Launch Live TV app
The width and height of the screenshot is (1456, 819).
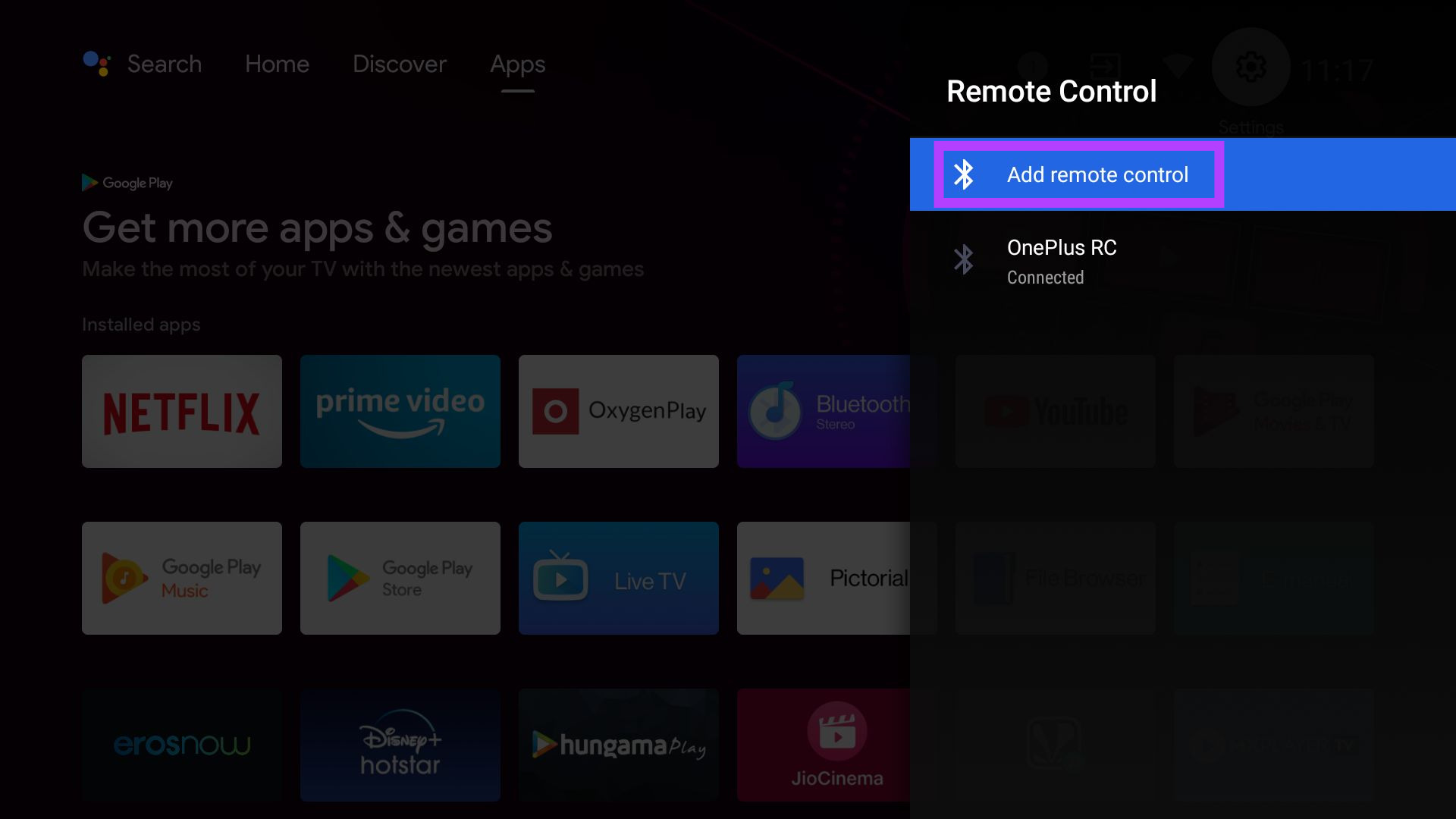(x=619, y=578)
